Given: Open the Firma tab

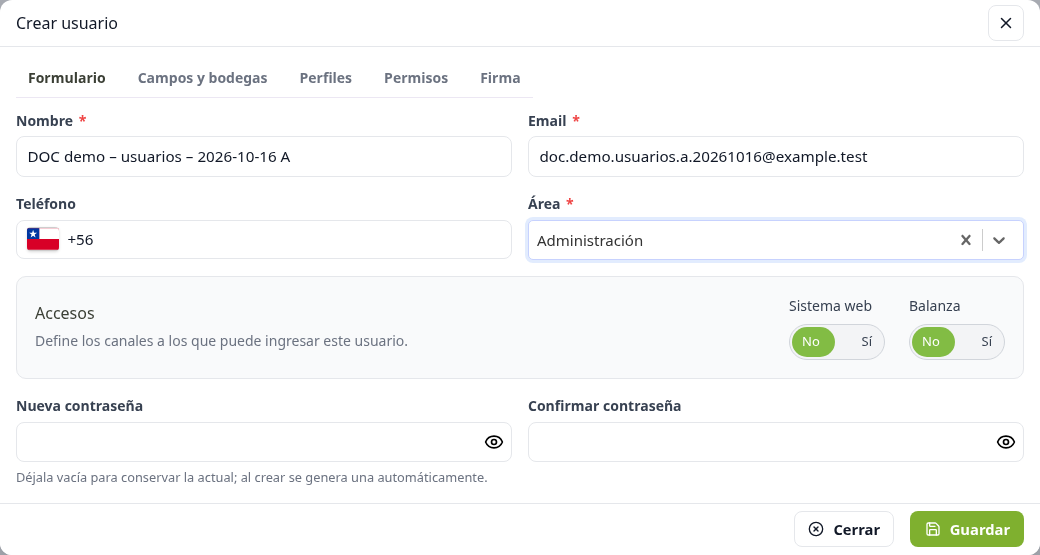Looking at the screenshot, I should pyautogui.click(x=500, y=78).
